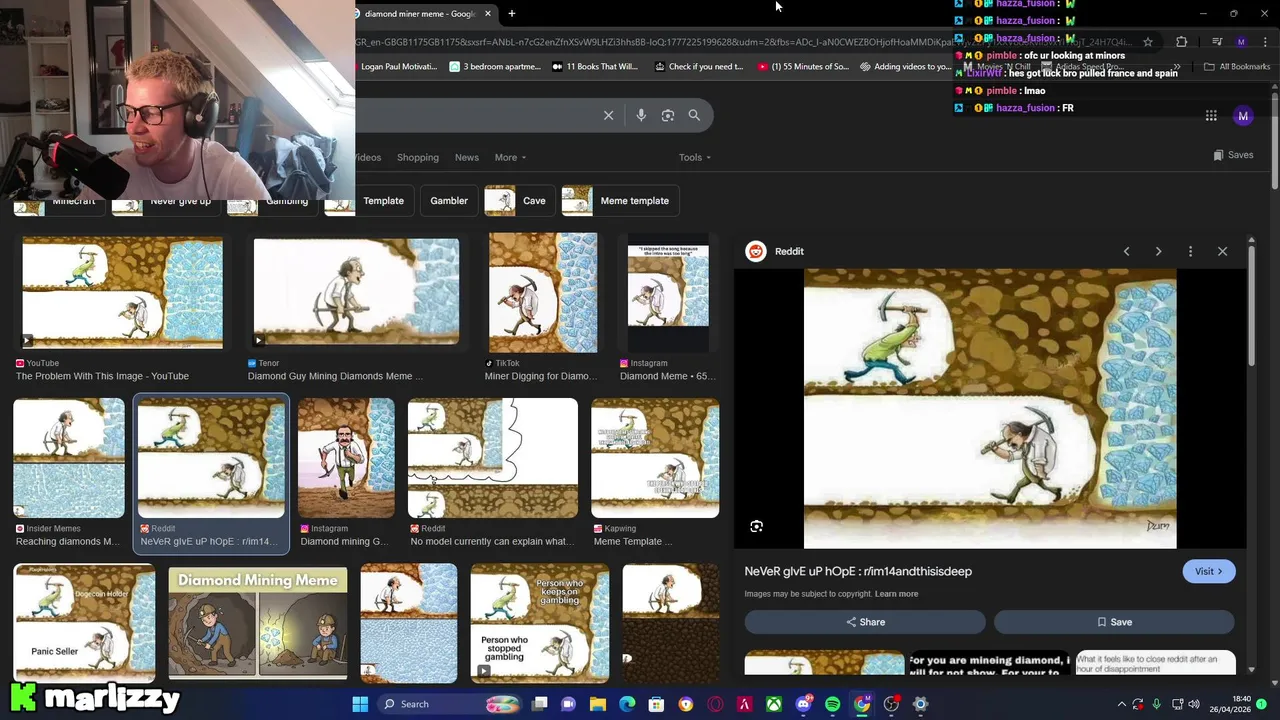The height and width of the screenshot is (720, 1280).
Task: Open Microsoft Store from the taskbar
Action: [x=656, y=704]
